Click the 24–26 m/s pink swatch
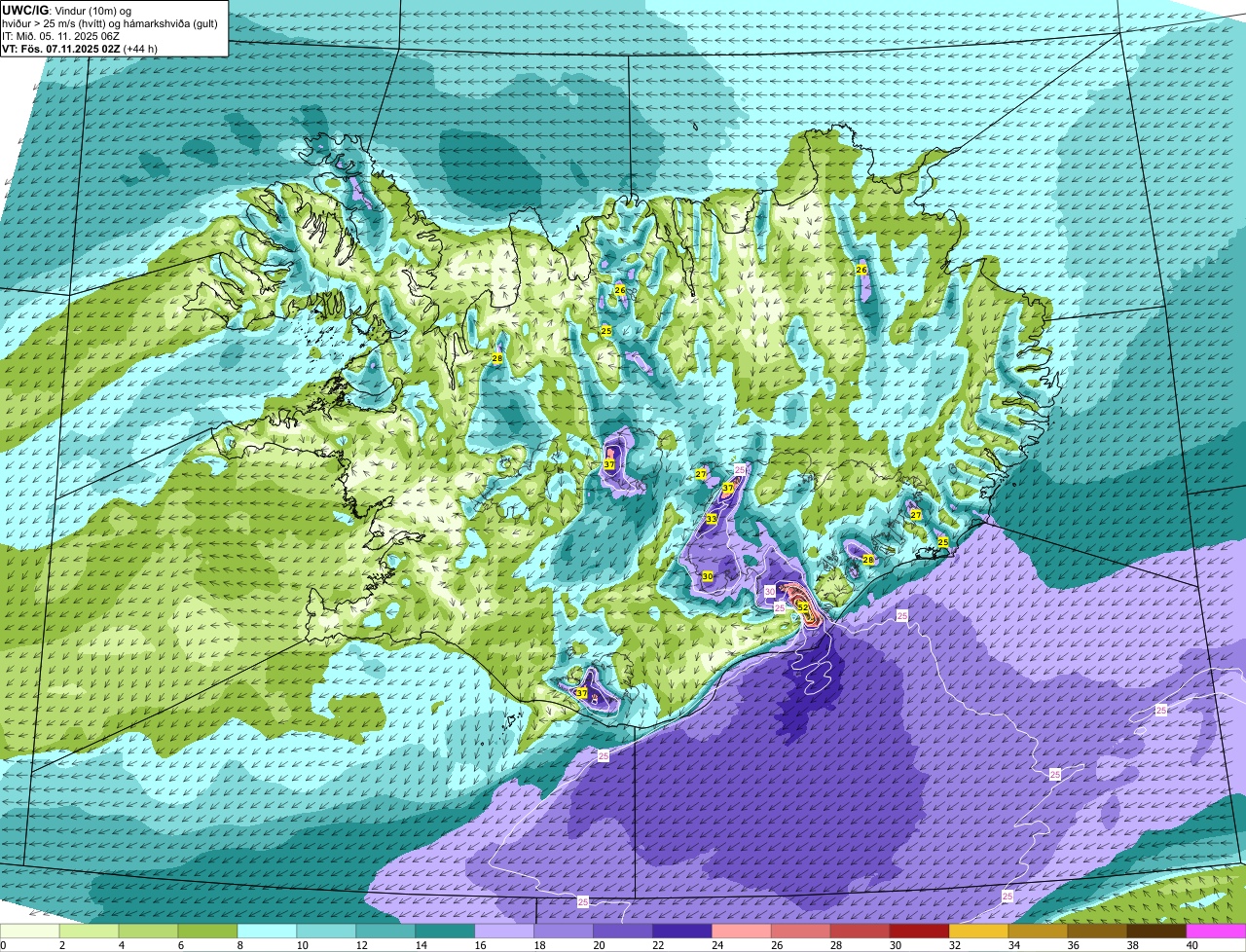This screenshot has height=952, width=1246. click(x=744, y=932)
